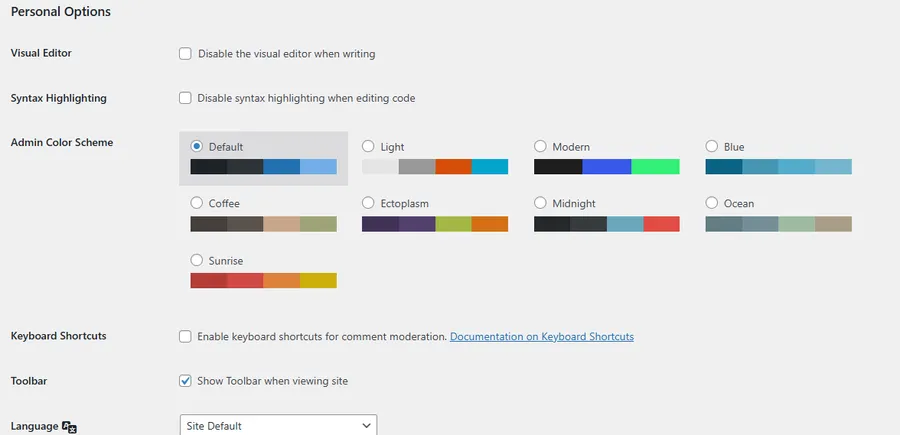
Task: Select the Default color scheme radio
Action: [197, 147]
